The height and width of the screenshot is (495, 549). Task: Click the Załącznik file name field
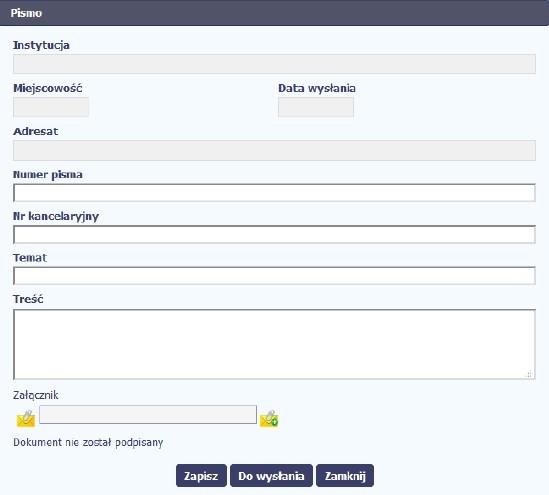(148, 414)
